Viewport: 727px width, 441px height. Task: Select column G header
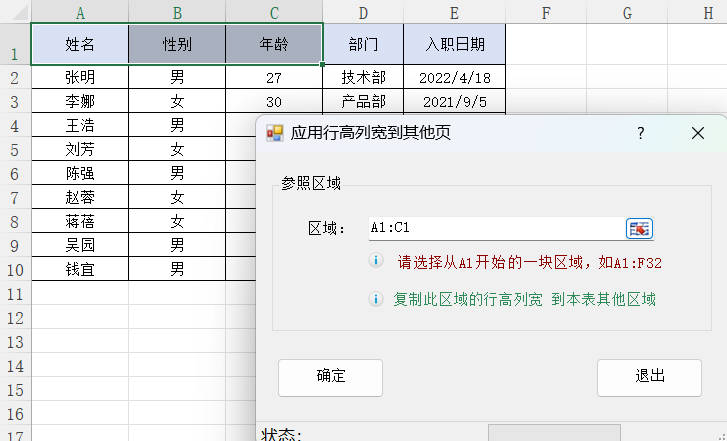click(626, 12)
